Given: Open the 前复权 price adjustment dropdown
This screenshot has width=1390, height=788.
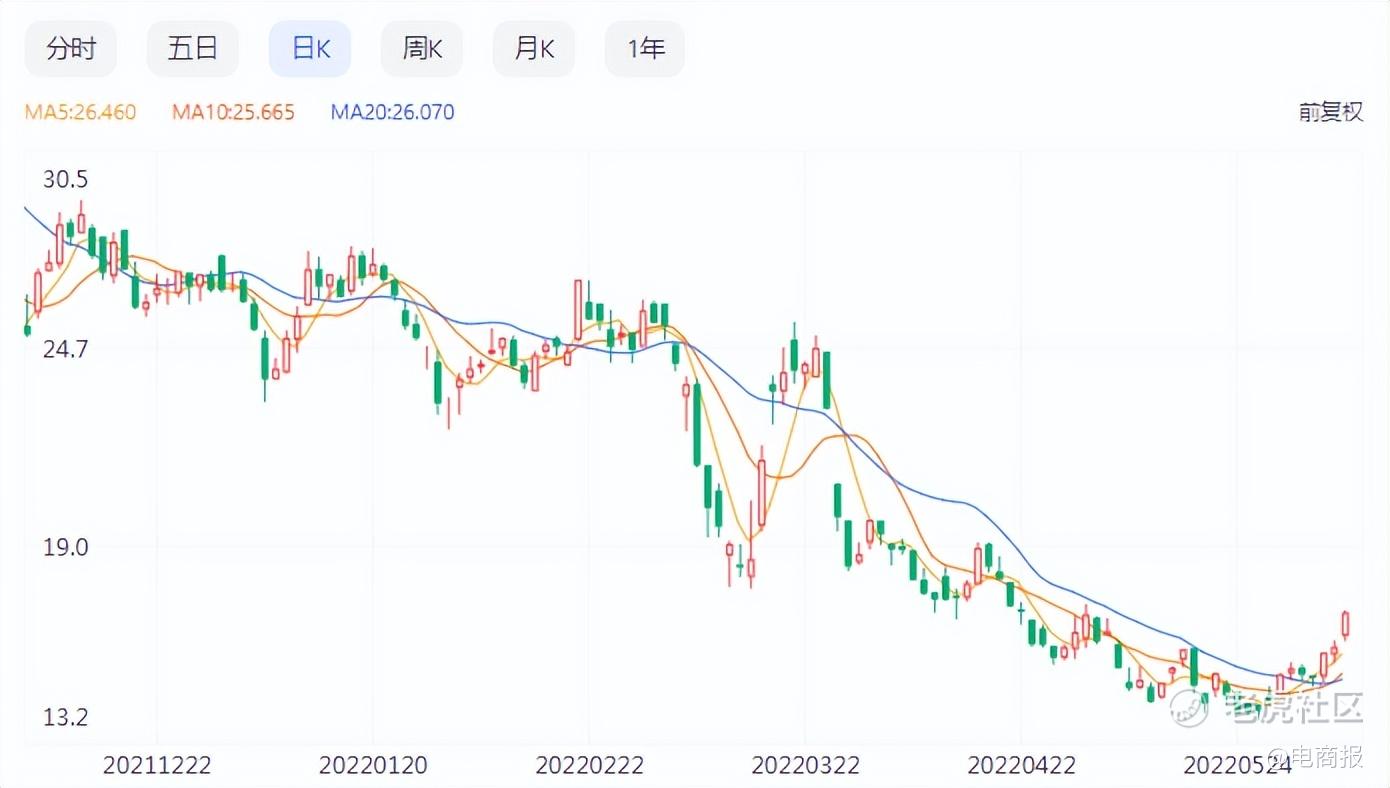Looking at the screenshot, I should pos(1331,112).
